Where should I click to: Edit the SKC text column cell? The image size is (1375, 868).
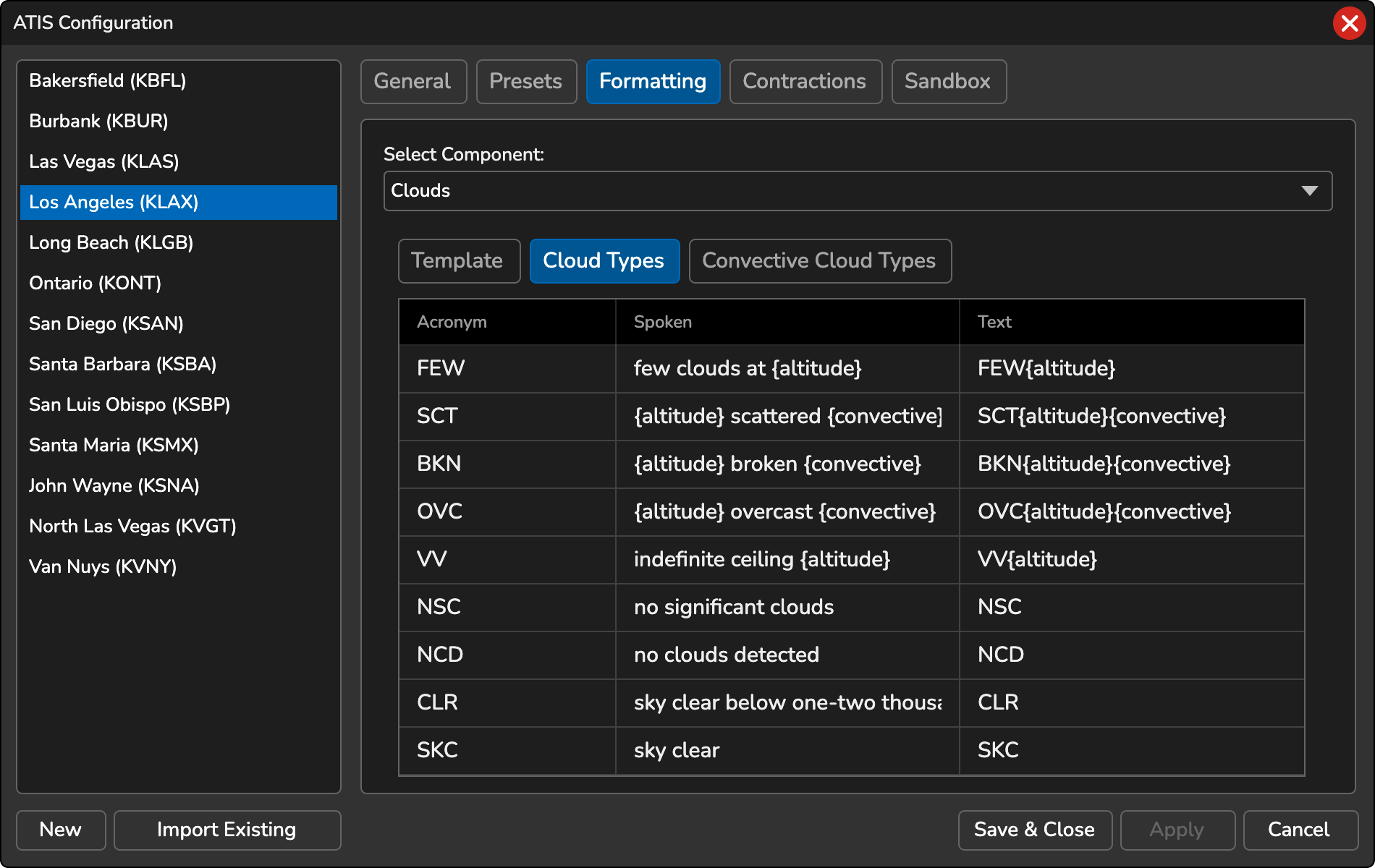point(1132,751)
